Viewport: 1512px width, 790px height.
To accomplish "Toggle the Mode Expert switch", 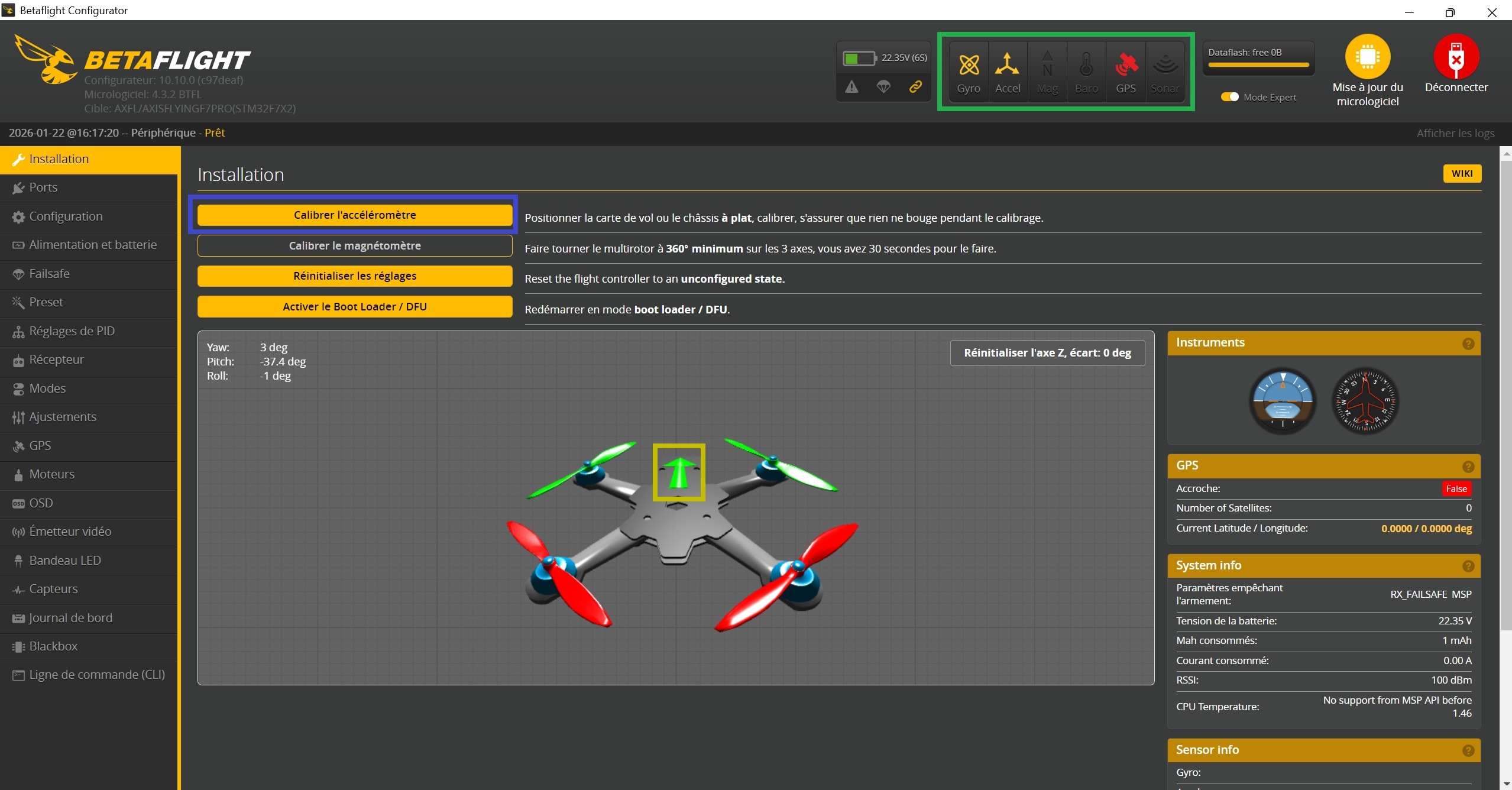I will [x=1229, y=97].
